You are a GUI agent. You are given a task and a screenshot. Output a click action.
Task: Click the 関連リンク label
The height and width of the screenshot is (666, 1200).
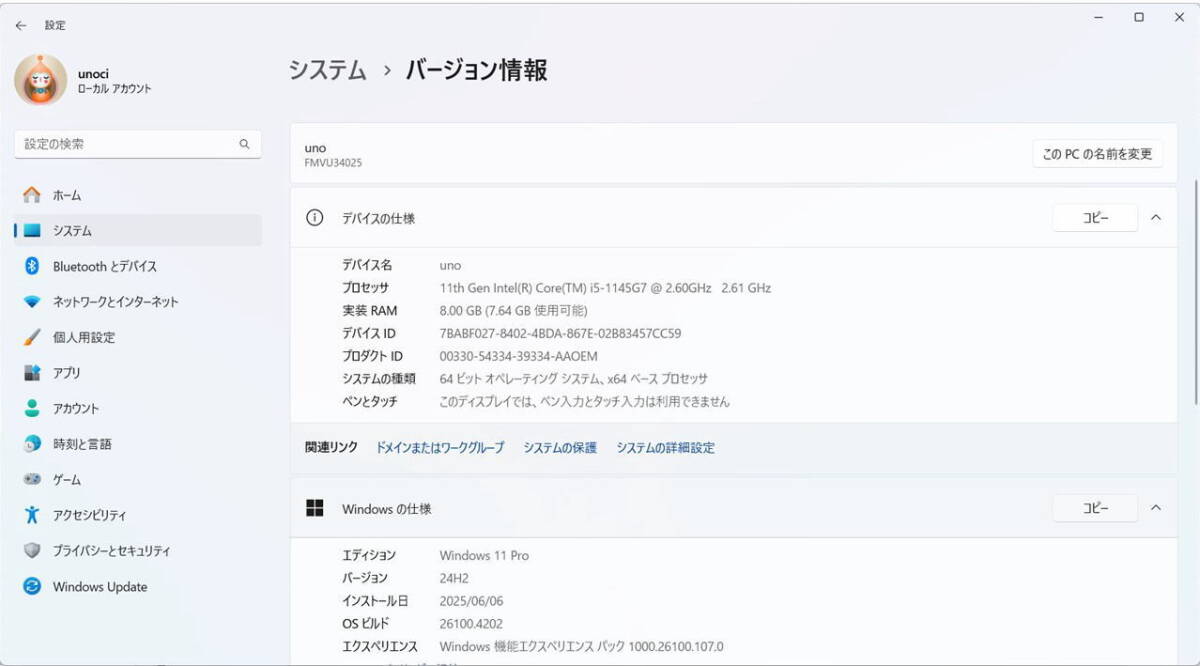331,448
